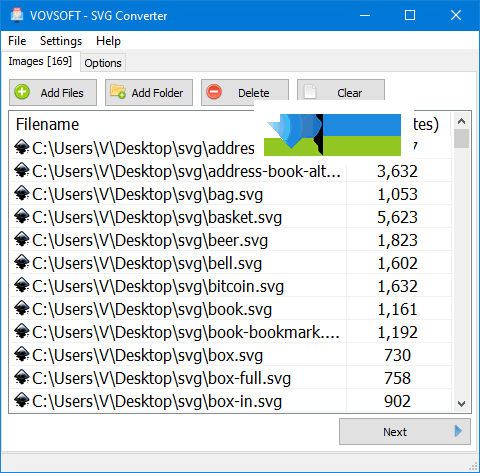This screenshot has width=480, height=473.
Task: Open the File menu
Action: [x=17, y=41]
